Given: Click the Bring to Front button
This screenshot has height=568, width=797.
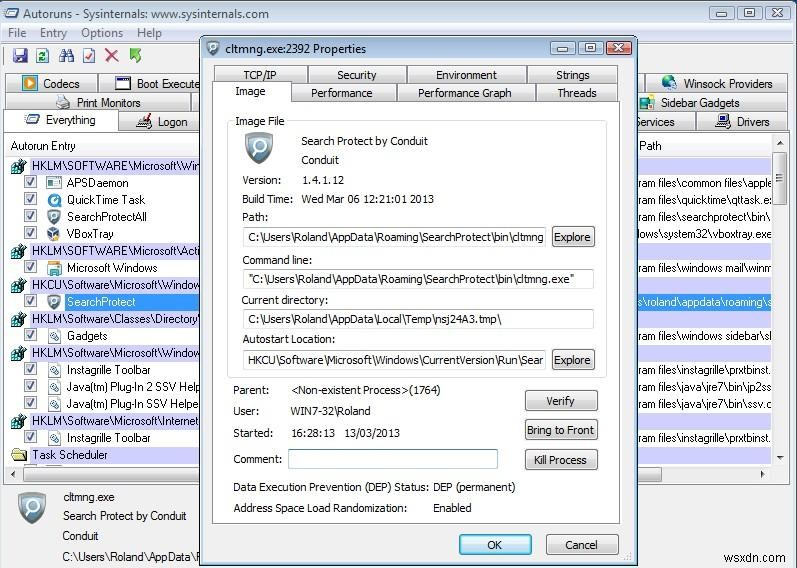Looking at the screenshot, I should (x=561, y=430).
